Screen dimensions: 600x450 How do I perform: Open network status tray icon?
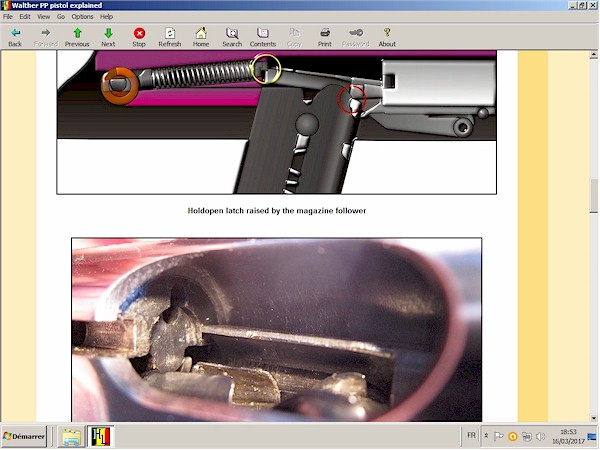[x=527, y=436]
